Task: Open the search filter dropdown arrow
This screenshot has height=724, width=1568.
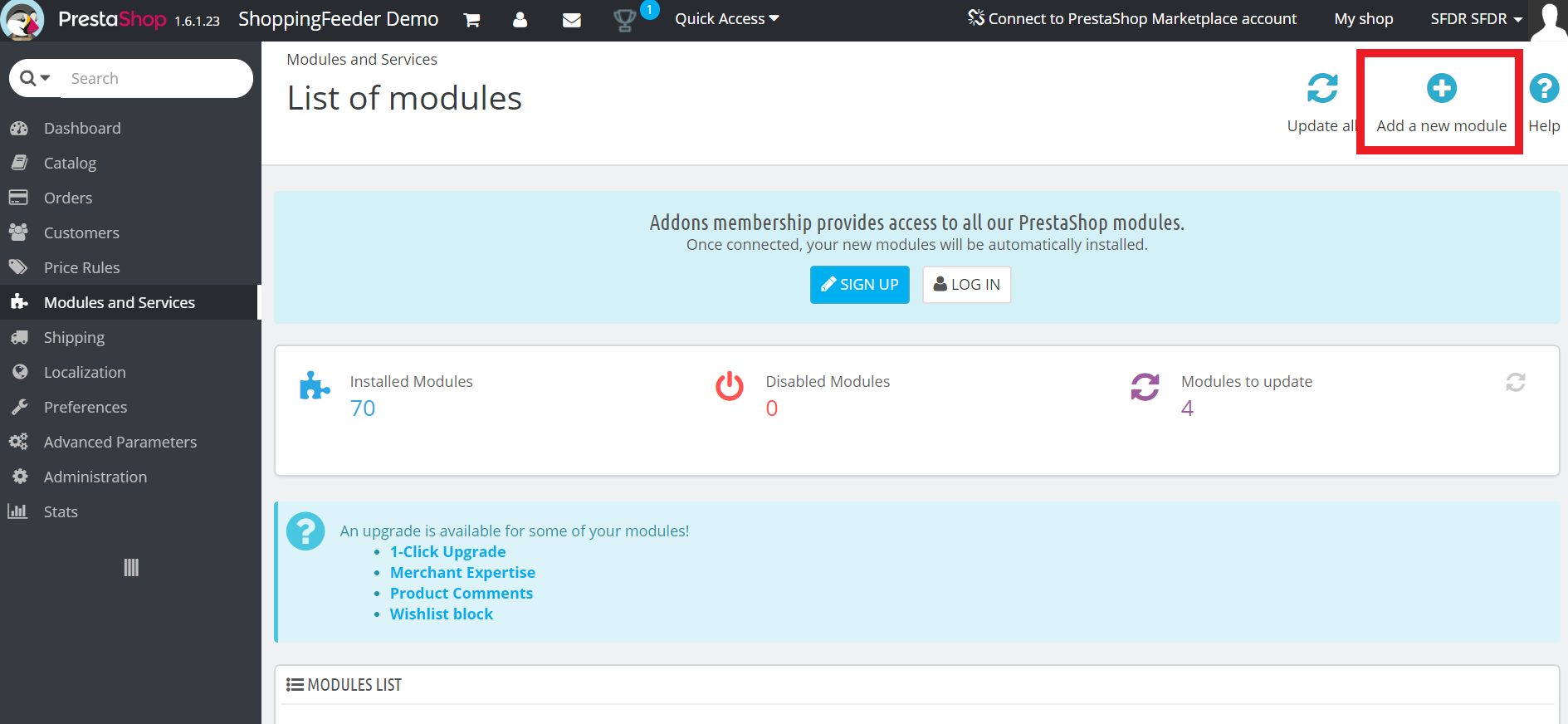Action: [x=46, y=78]
